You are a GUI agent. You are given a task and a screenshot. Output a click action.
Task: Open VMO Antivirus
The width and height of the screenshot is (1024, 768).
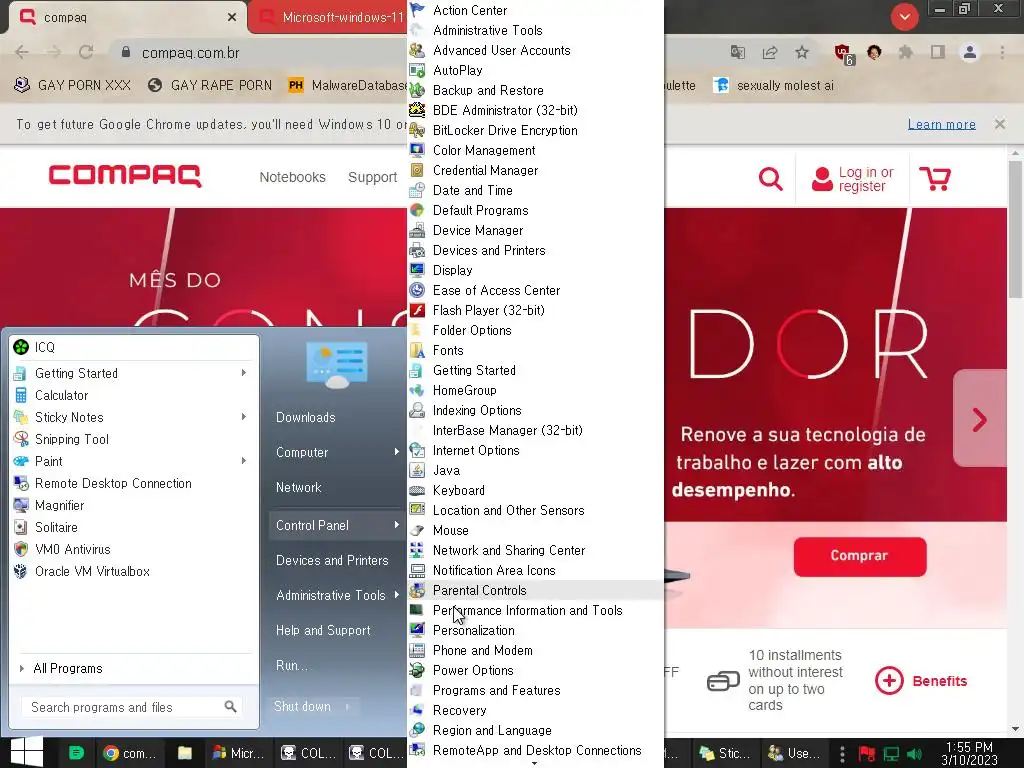[134, 549]
